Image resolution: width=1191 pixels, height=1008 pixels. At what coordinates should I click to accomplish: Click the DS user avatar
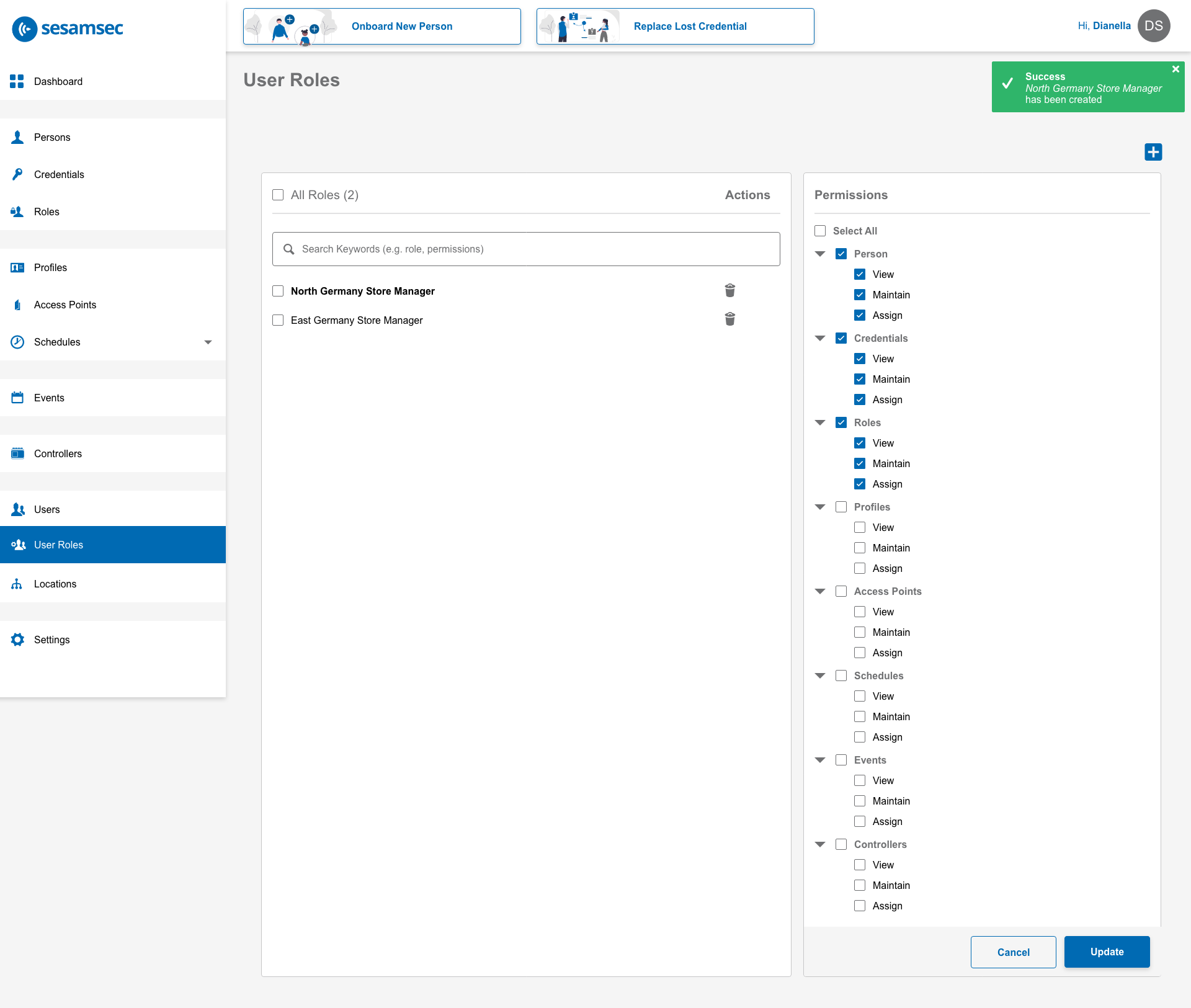(x=1154, y=26)
